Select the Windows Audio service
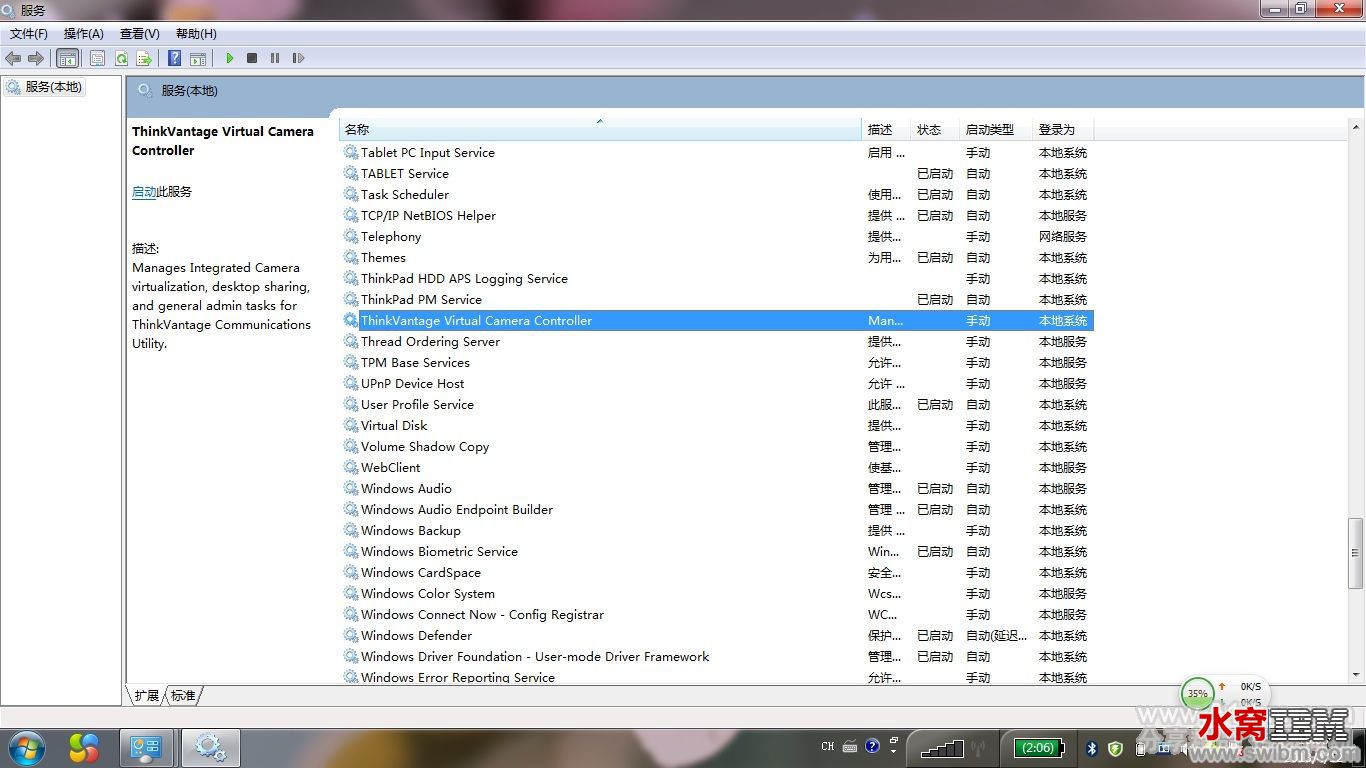The width and height of the screenshot is (1366, 768). pyautogui.click(x=717, y=489)
